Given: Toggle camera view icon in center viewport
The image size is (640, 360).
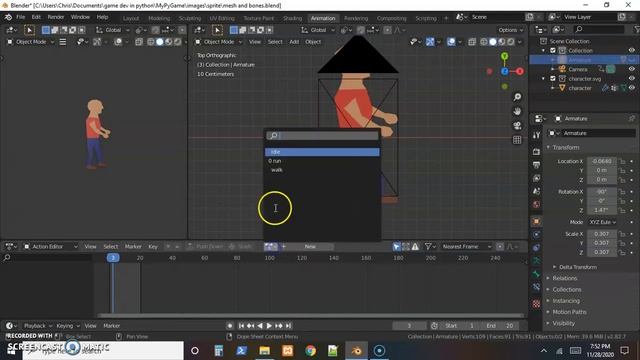Looking at the screenshot, I should 517,125.
